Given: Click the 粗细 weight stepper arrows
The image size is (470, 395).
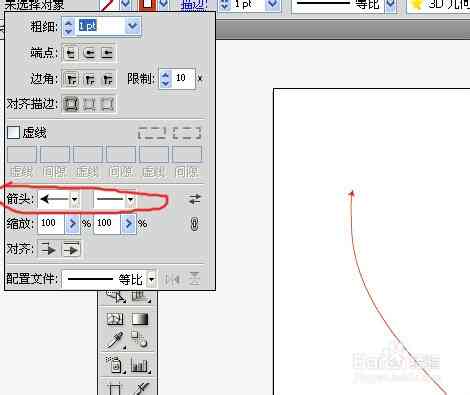Looking at the screenshot, I should coord(68,26).
